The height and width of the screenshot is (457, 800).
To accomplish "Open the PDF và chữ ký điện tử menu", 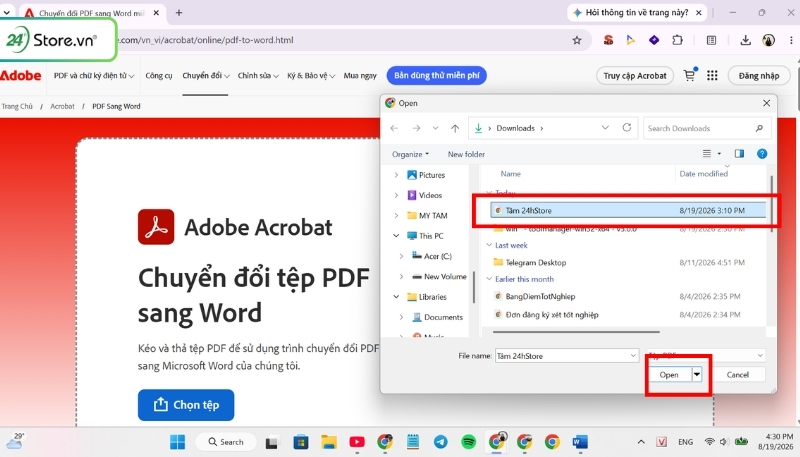I will point(94,75).
